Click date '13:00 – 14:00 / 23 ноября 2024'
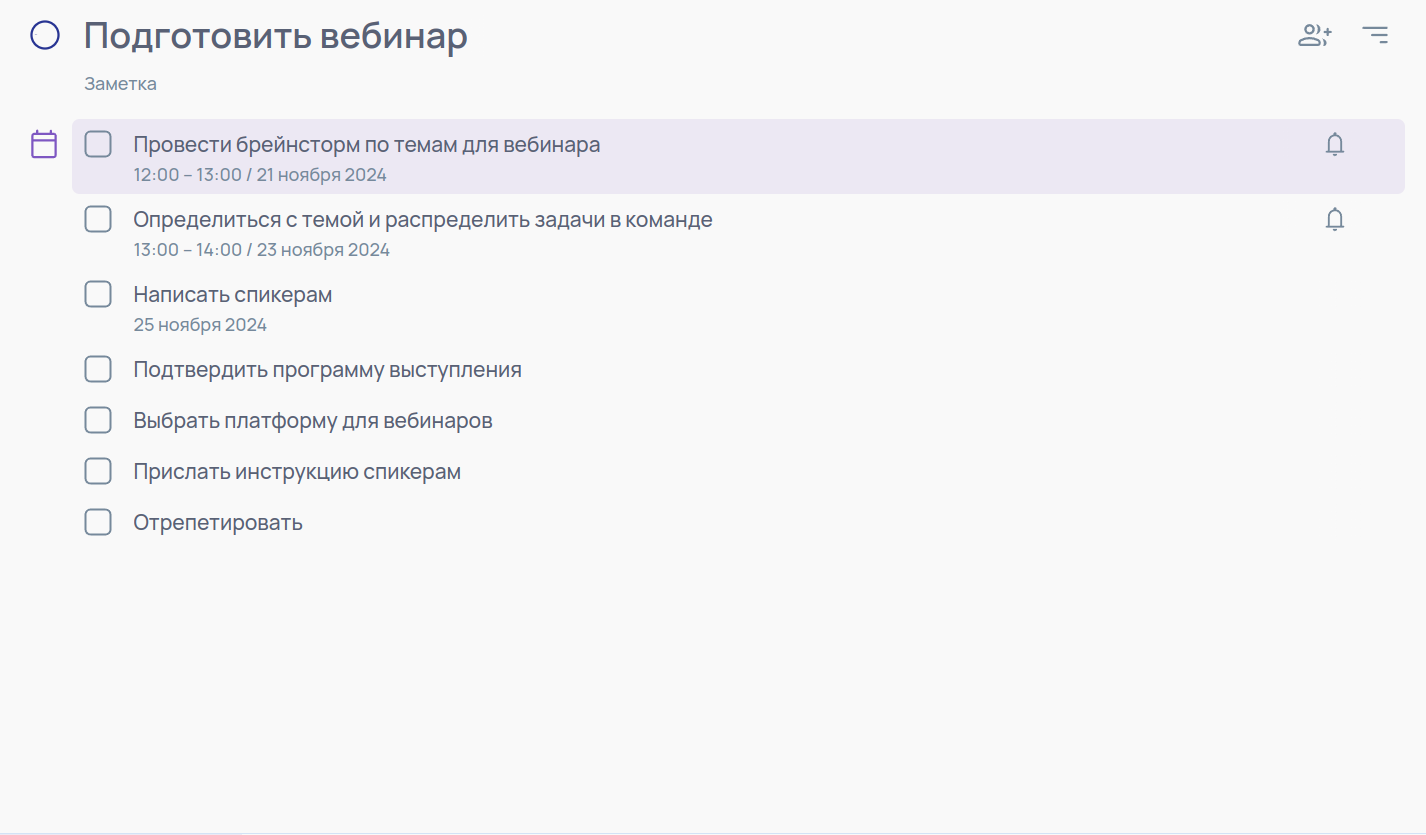The width and height of the screenshot is (1426, 835). [262, 250]
